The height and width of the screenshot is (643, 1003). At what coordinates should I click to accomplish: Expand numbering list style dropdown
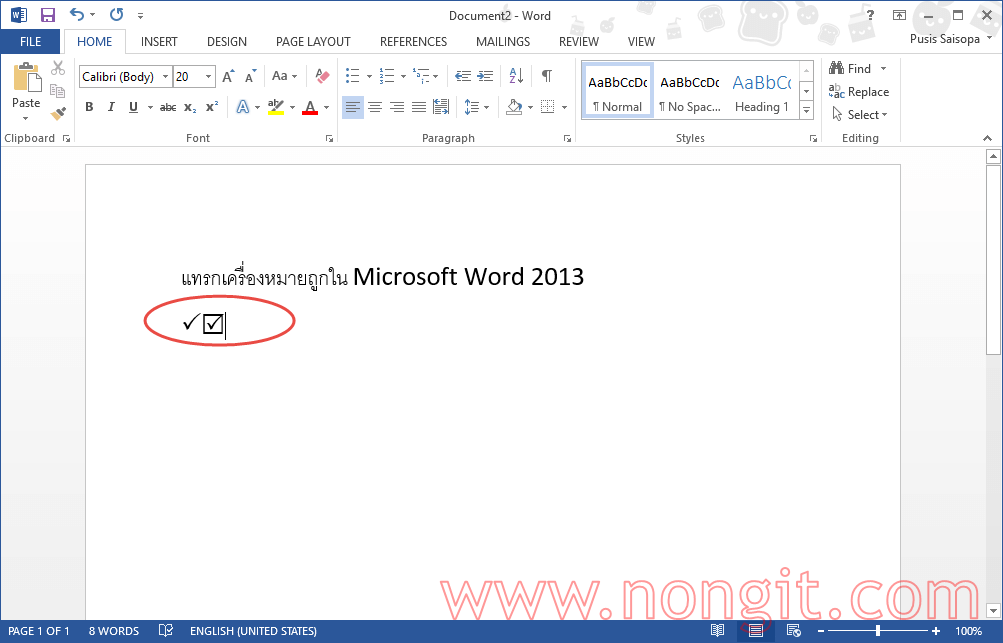[403, 77]
